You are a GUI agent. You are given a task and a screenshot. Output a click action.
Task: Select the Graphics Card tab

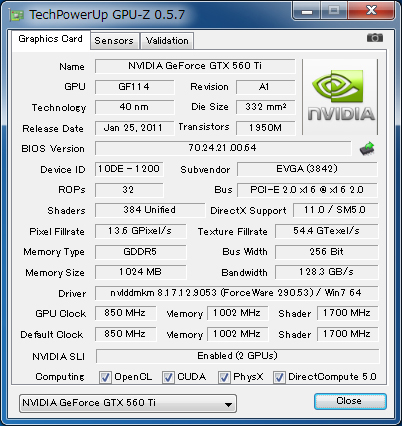point(50,39)
